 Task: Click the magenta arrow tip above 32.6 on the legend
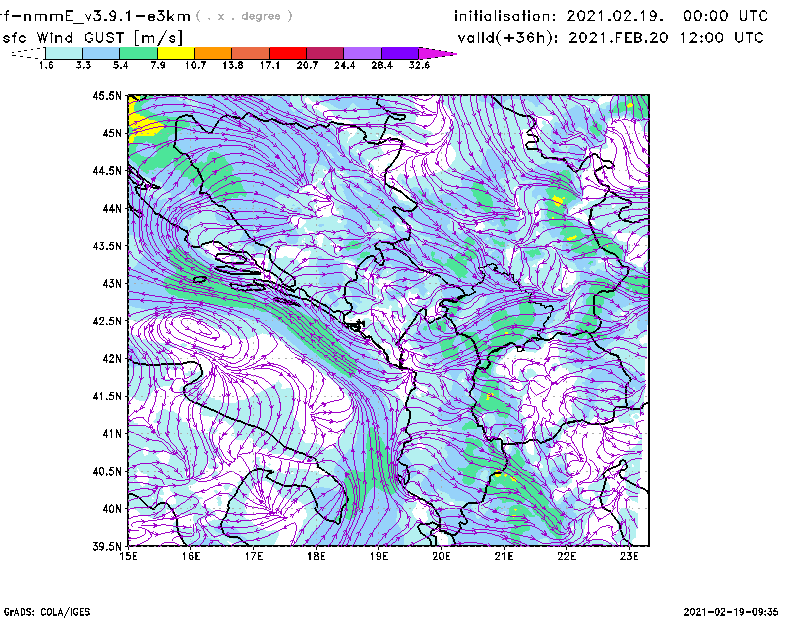click(x=436, y=53)
